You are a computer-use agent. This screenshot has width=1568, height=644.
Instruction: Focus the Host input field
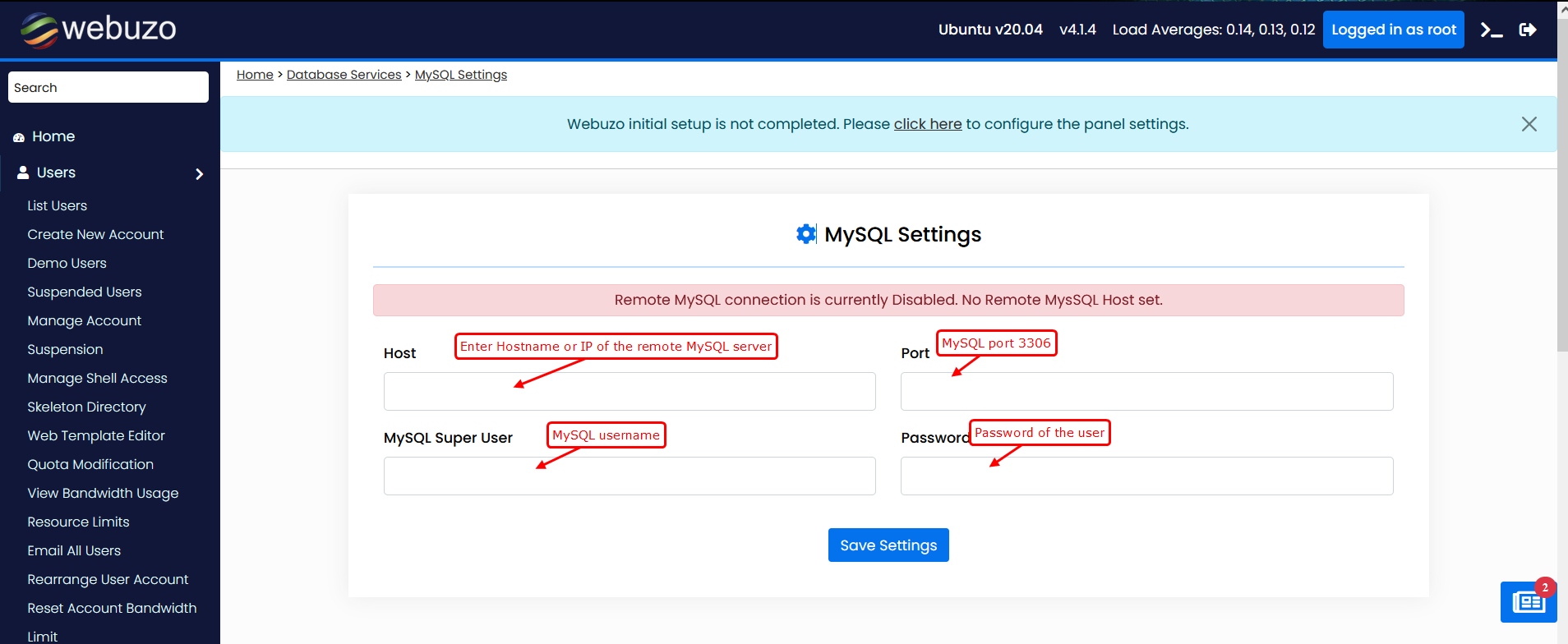(x=629, y=392)
